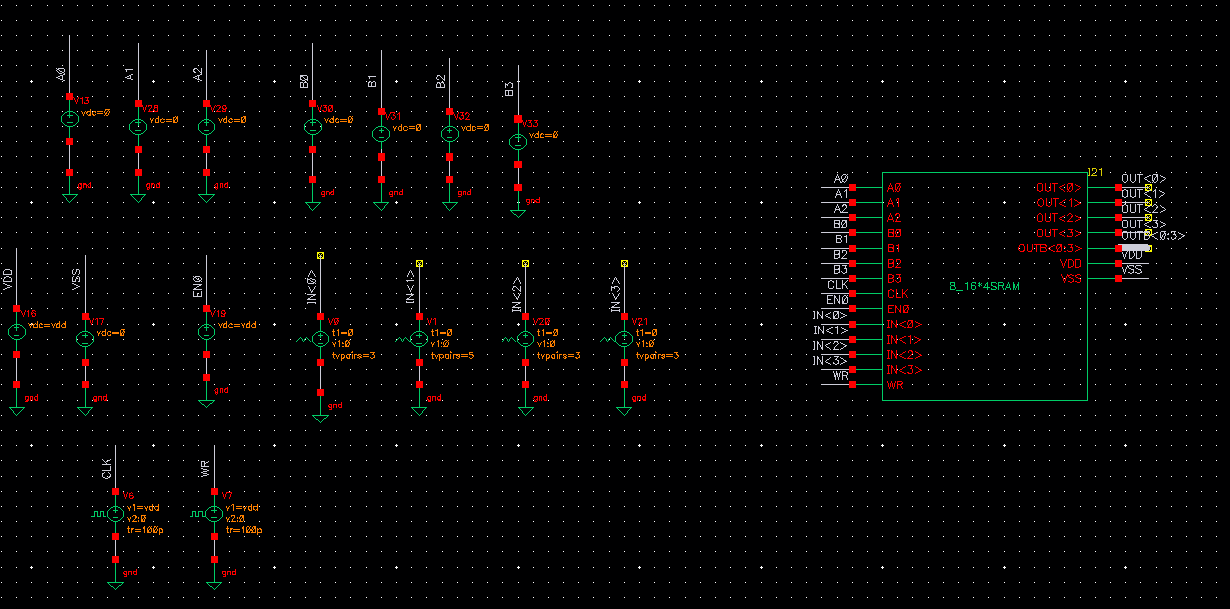Select the V1 source with tvpairs=5
The width and height of the screenshot is (1230, 609).
(419, 340)
